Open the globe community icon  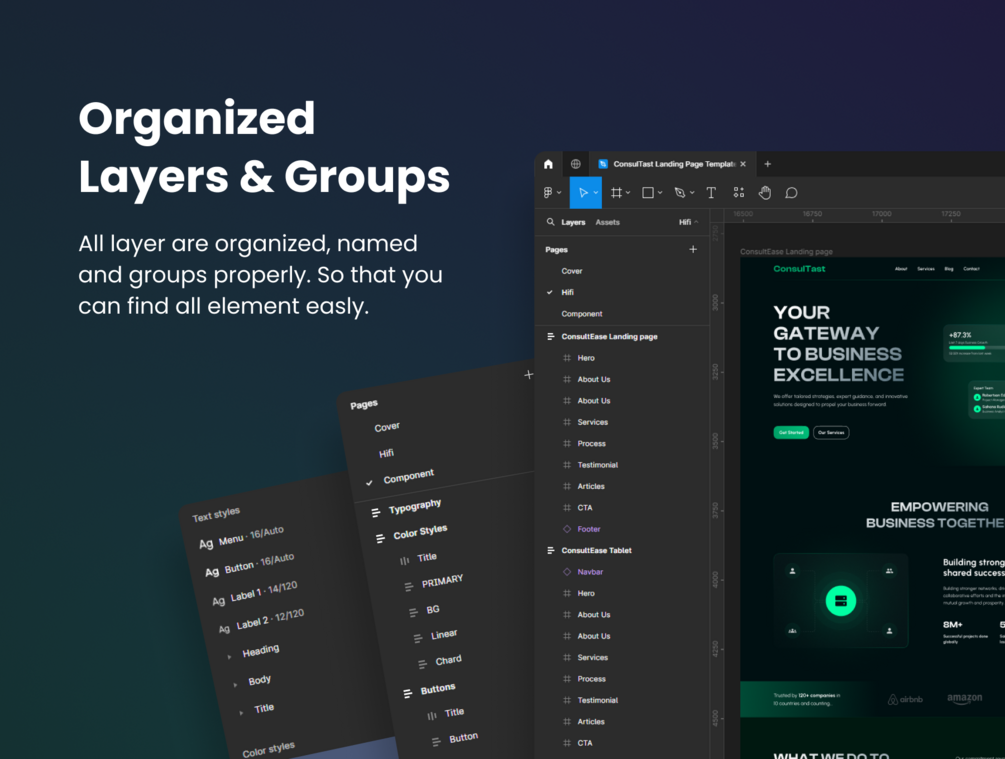click(x=576, y=164)
